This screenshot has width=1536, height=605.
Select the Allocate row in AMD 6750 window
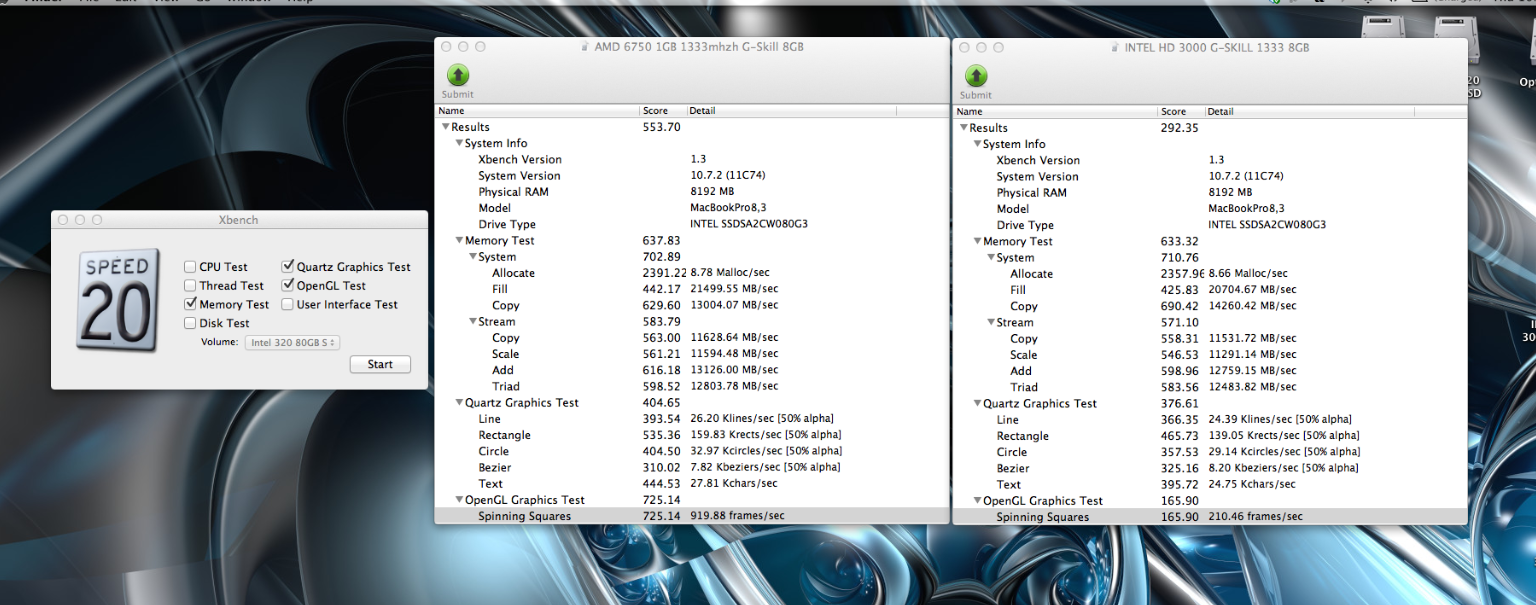click(692, 273)
